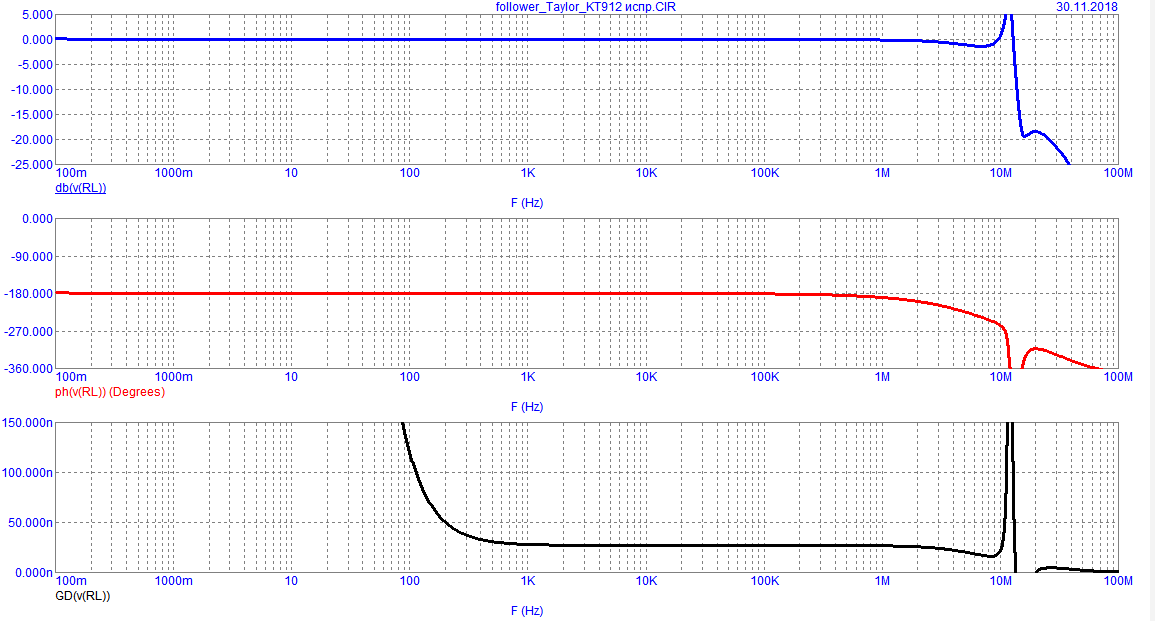Click the -90.000 phase axis value
Image resolution: width=1155 pixels, height=621 pixels.
[32, 256]
